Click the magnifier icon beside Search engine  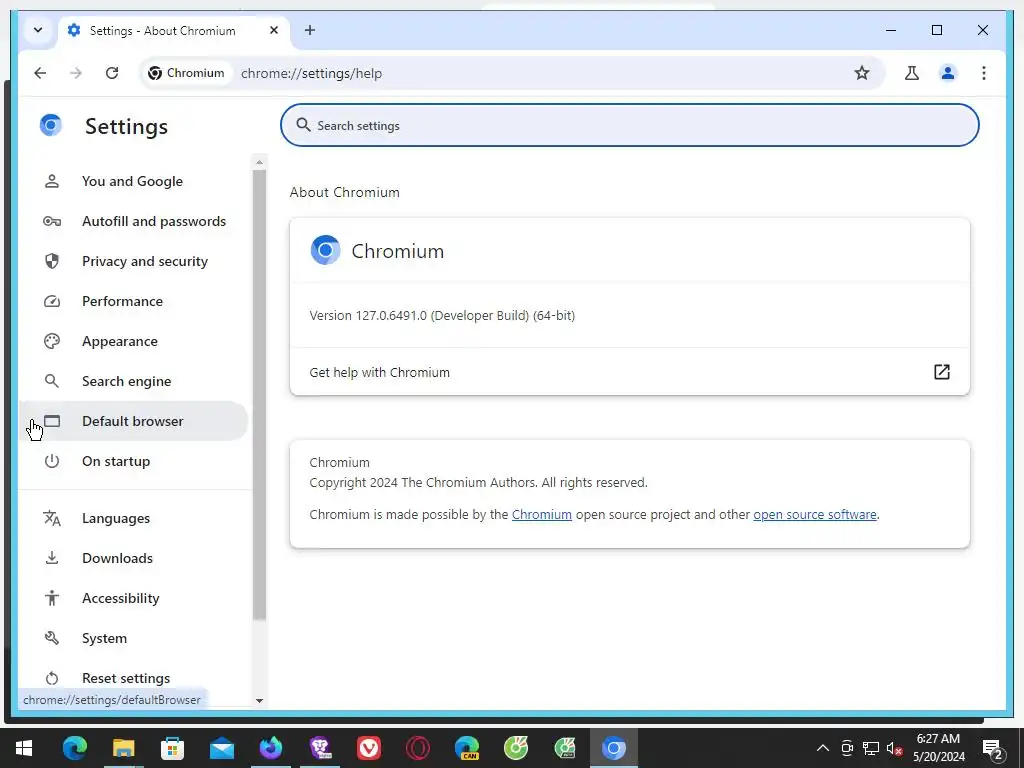(52, 381)
